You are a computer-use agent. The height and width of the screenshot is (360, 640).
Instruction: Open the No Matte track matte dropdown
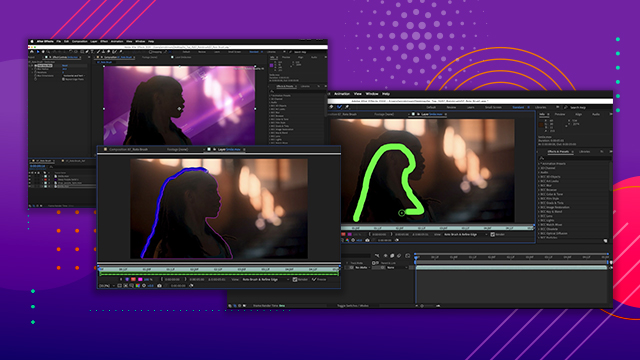point(362,267)
